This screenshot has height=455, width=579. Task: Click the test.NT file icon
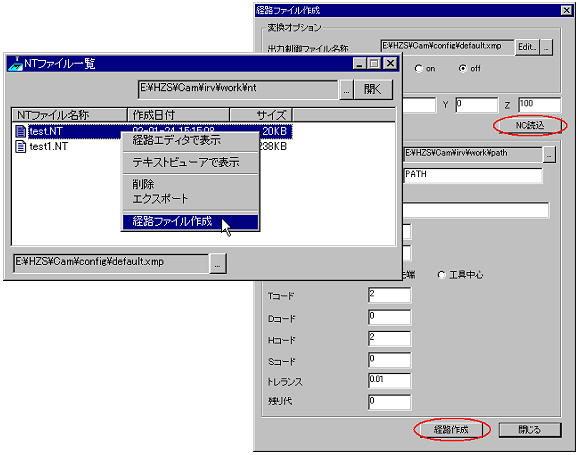[21, 131]
